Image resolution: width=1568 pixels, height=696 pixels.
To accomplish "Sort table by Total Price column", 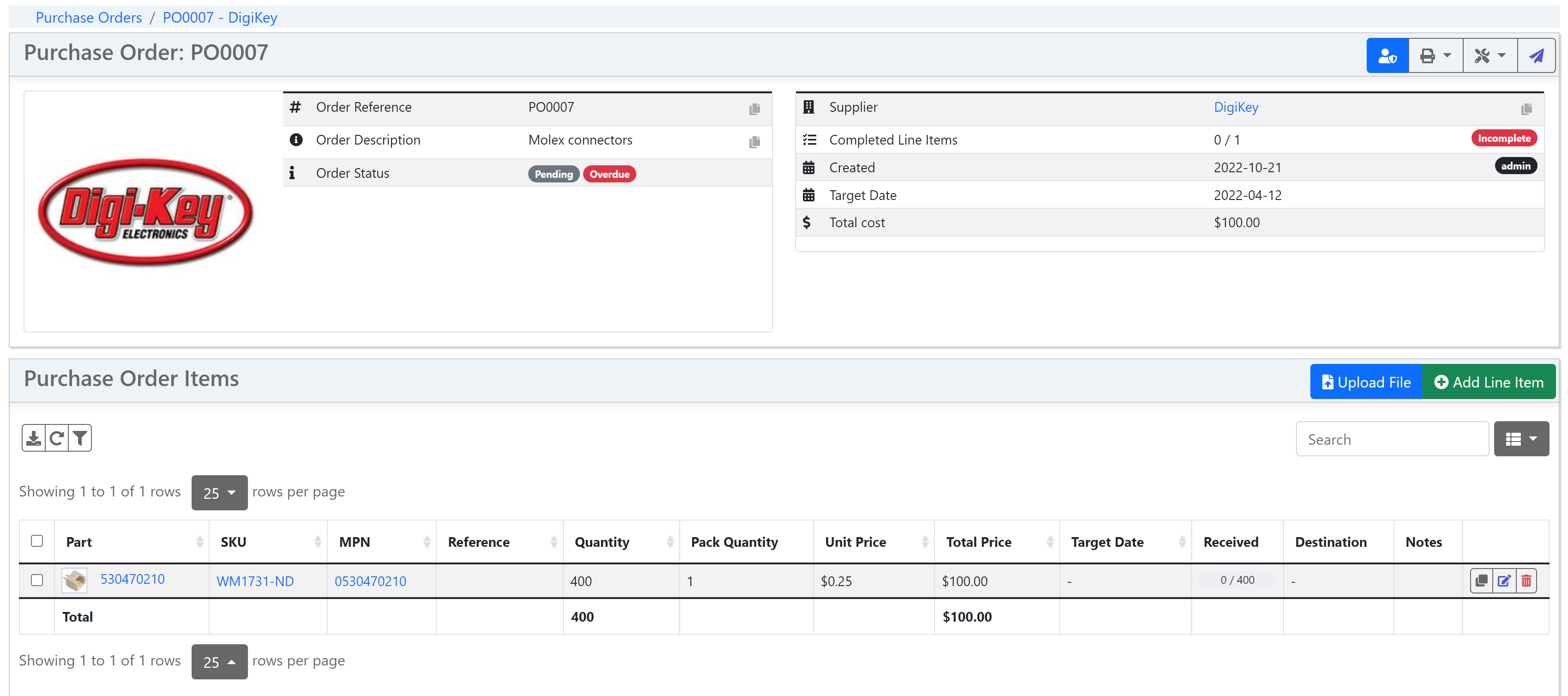I will pyautogui.click(x=997, y=541).
